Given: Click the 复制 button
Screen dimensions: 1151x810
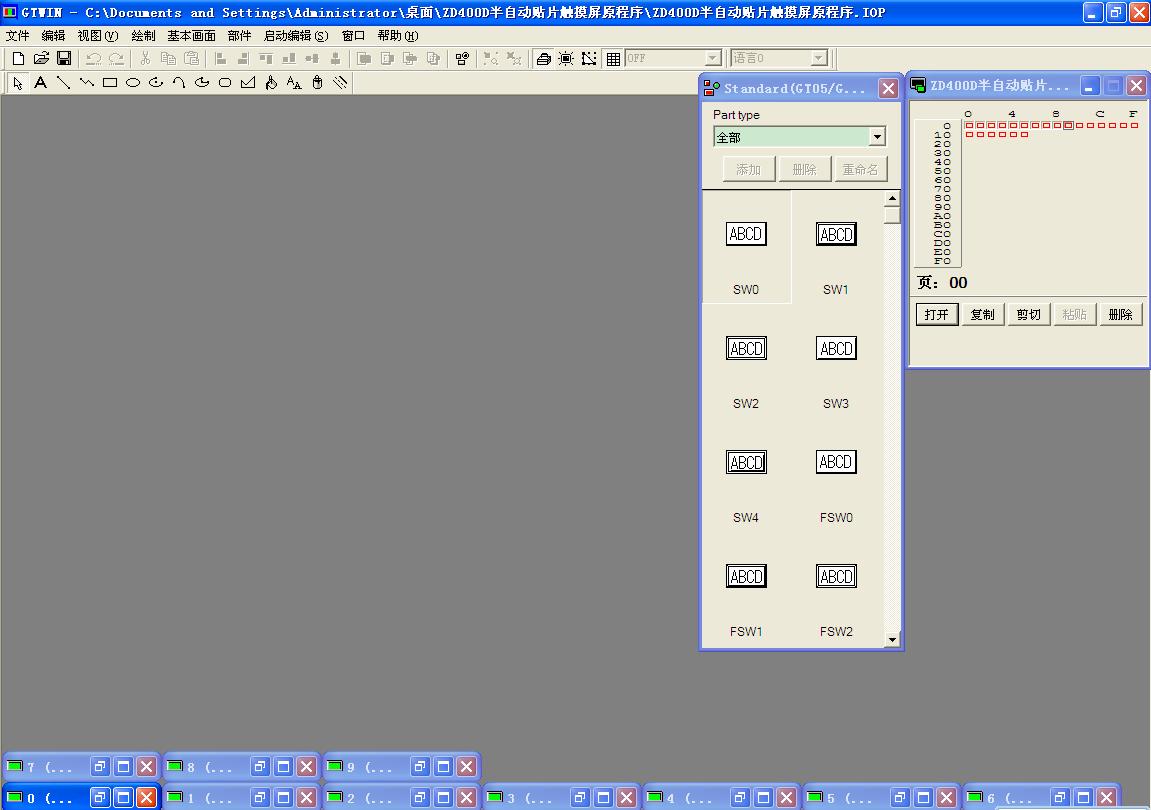Looking at the screenshot, I should point(983,314).
